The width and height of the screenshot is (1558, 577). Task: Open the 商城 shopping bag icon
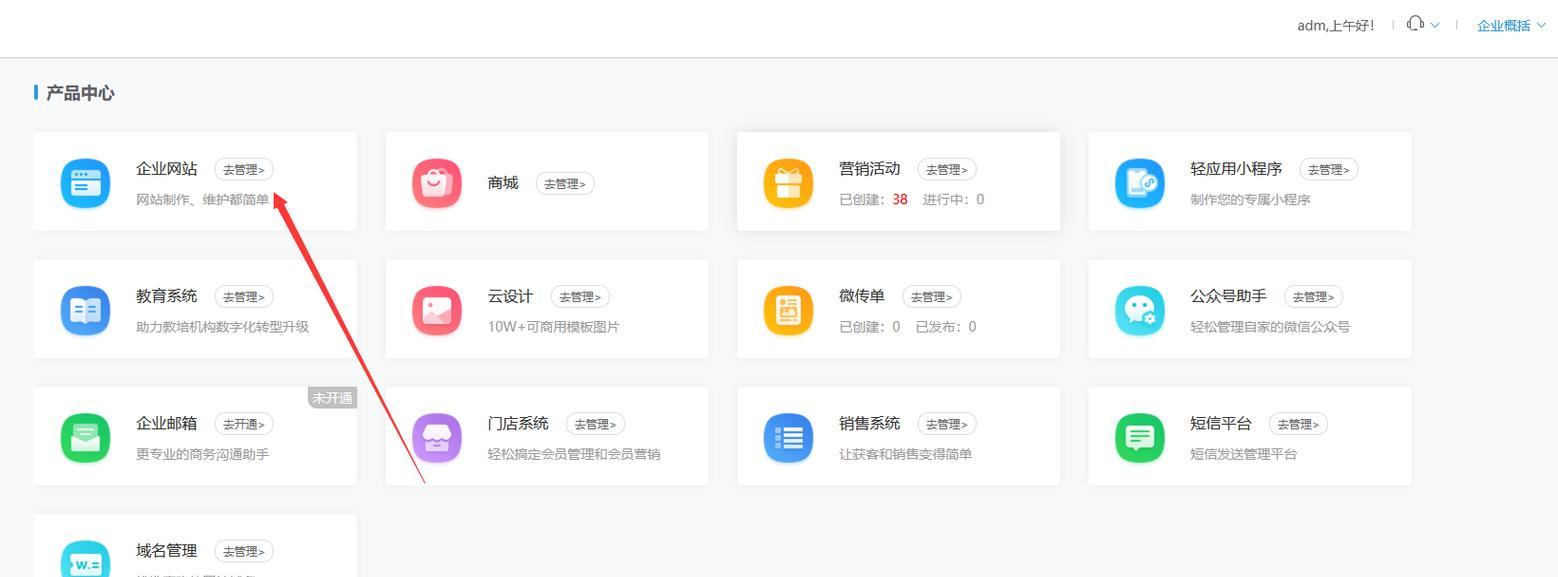coord(437,183)
